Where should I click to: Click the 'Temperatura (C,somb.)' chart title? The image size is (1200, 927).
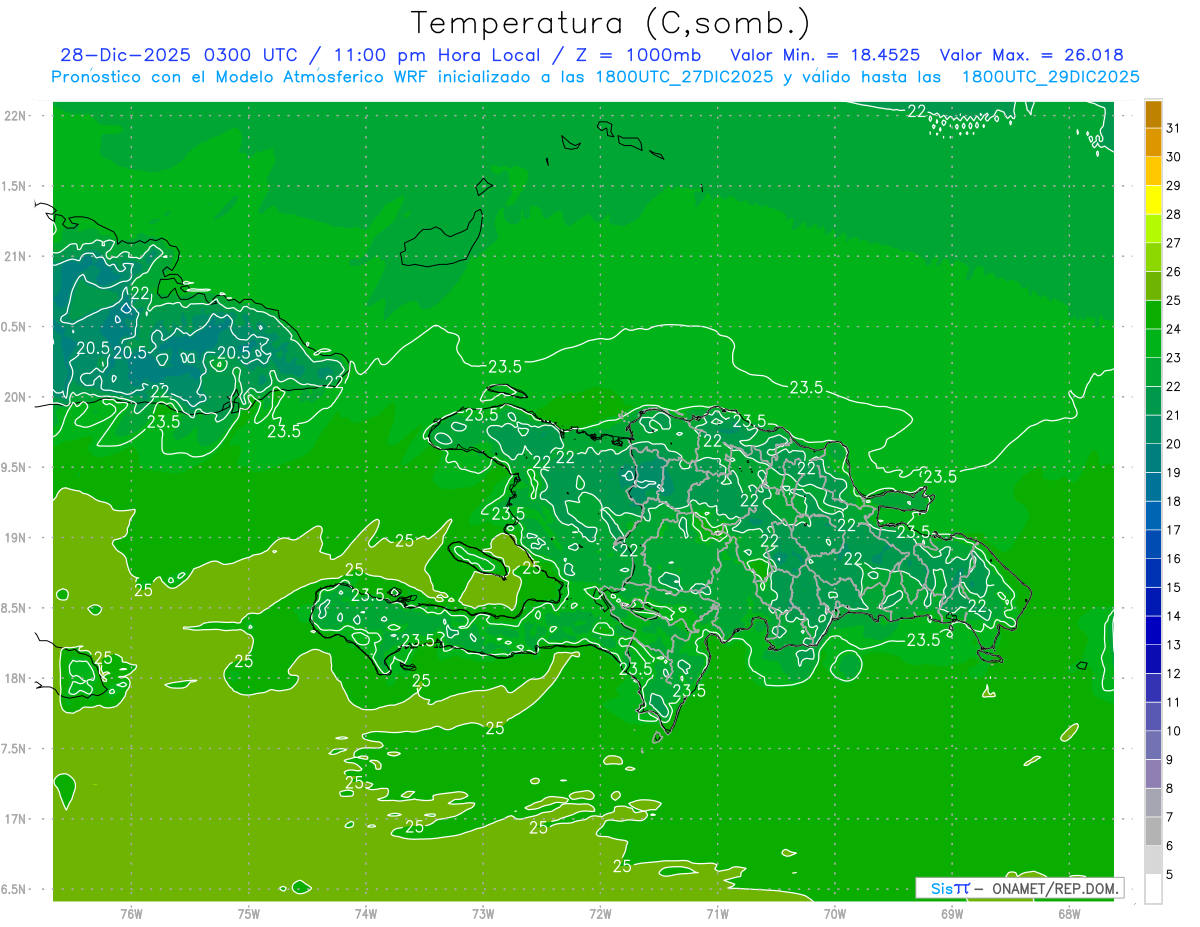pyautogui.click(x=611, y=23)
